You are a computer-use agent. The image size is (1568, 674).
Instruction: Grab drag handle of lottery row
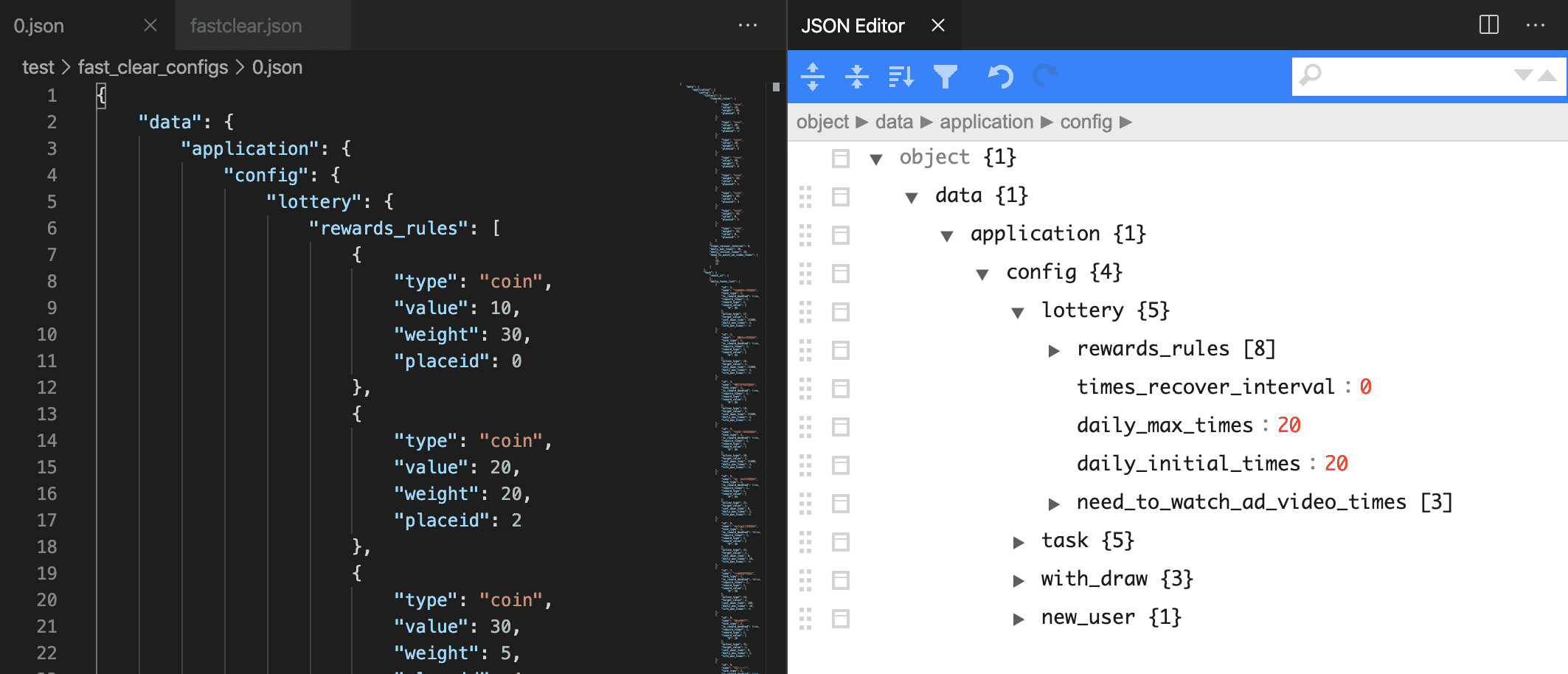pyautogui.click(x=805, y=312)
